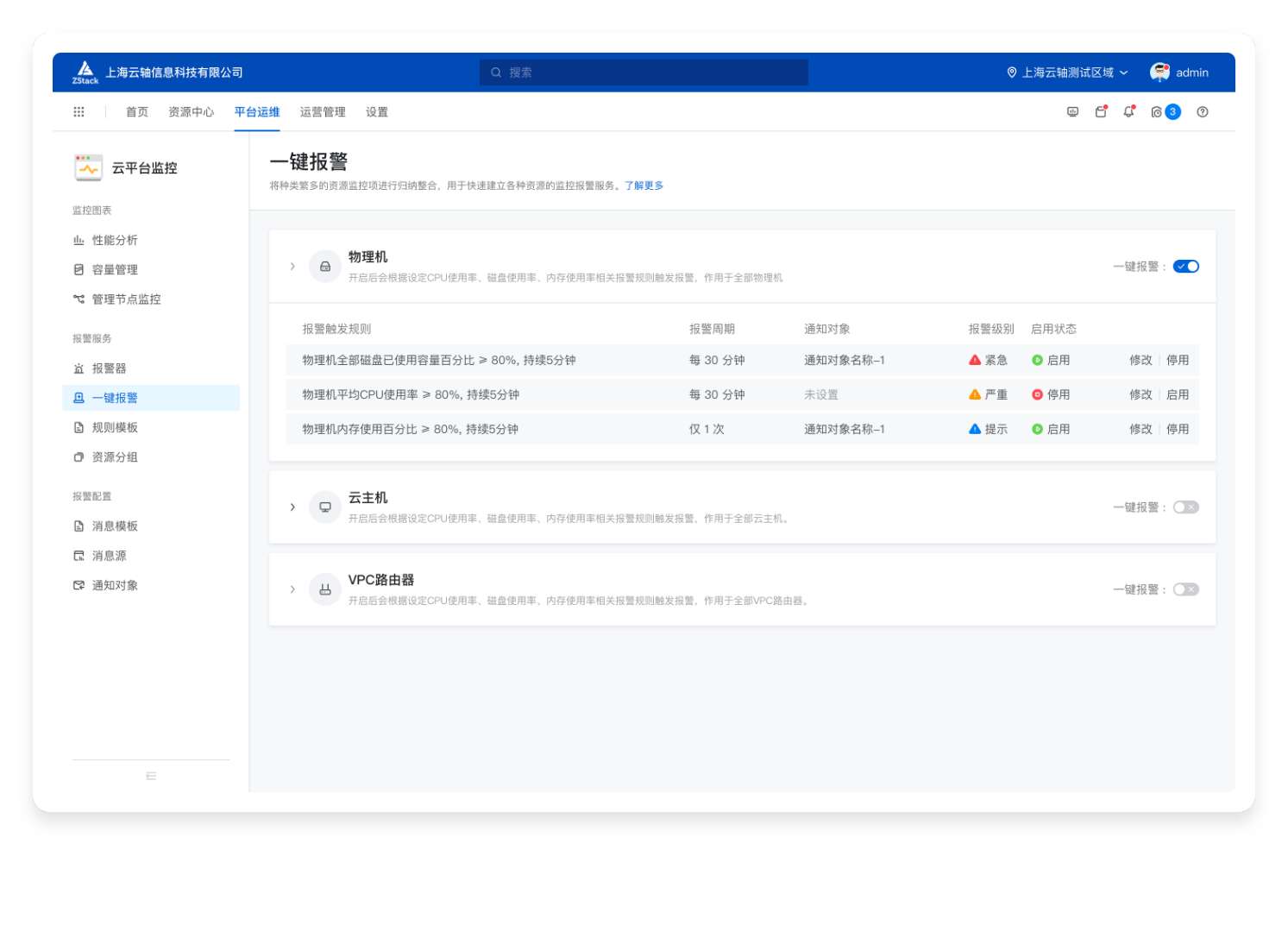Screen dimensions: 1288x932
Task: Open 规则模板 in the sidebar
Action: point(115,428)
